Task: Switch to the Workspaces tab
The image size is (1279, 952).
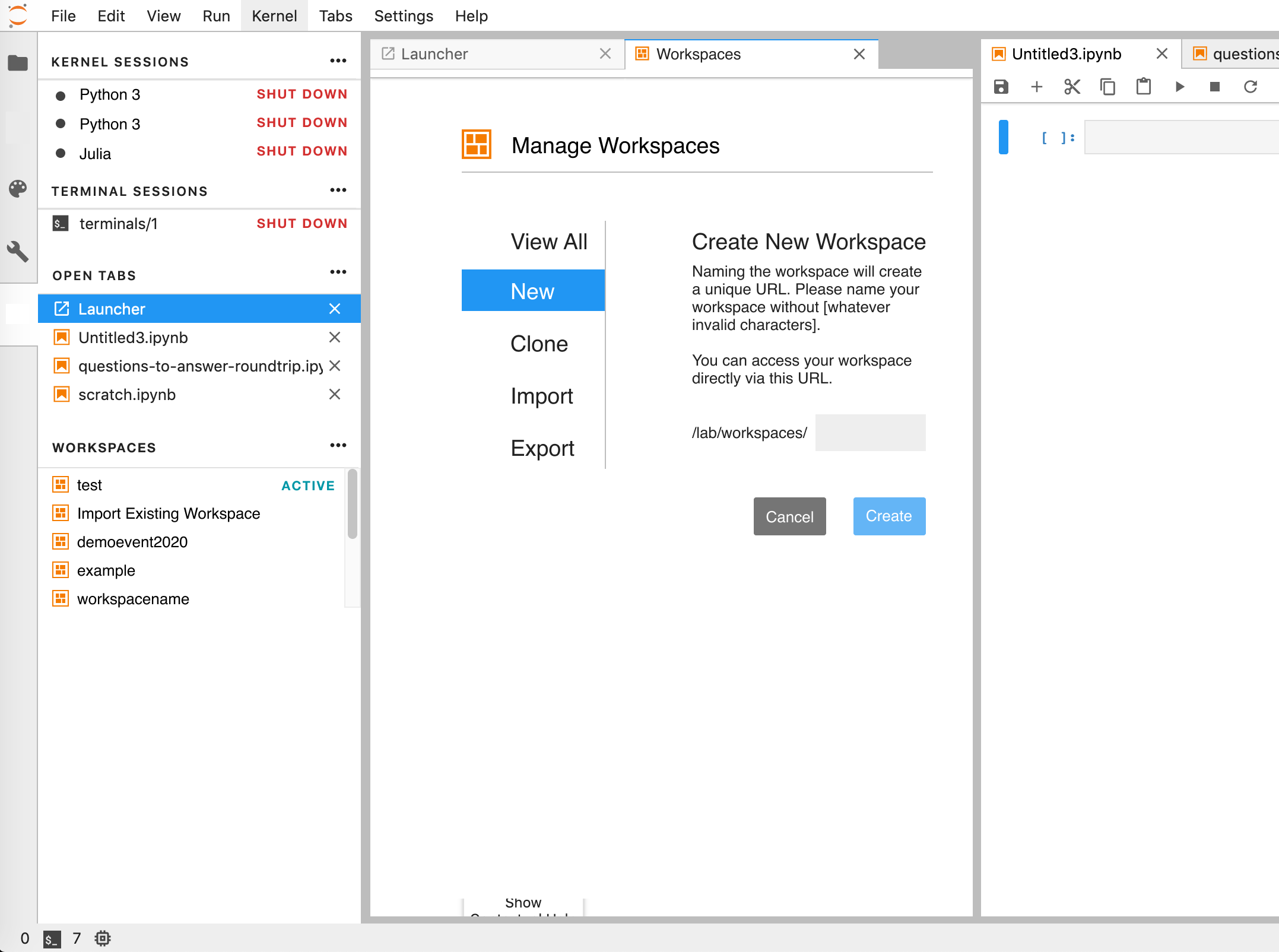Action: 697,54
